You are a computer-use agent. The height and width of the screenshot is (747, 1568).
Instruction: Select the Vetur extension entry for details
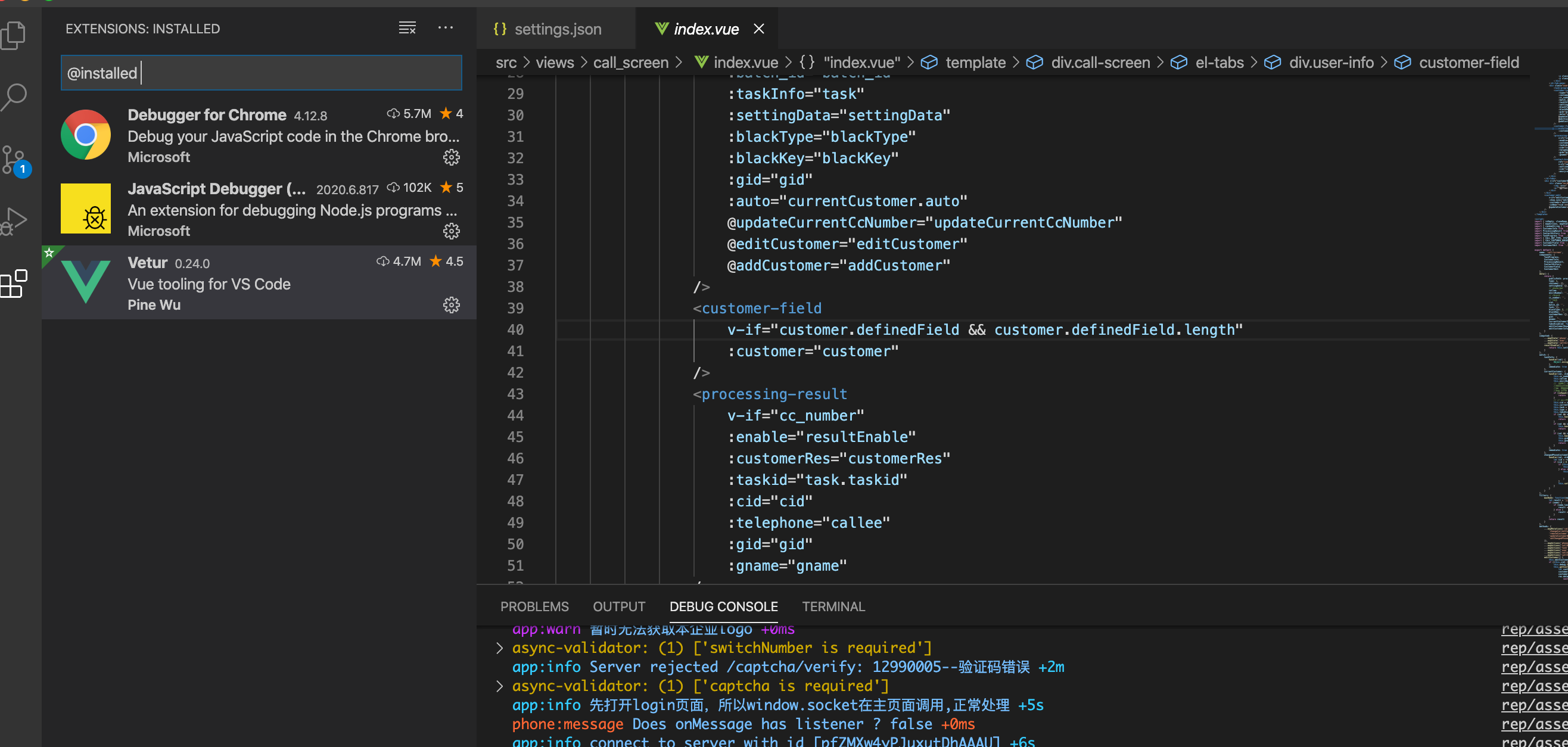point(244,282)
